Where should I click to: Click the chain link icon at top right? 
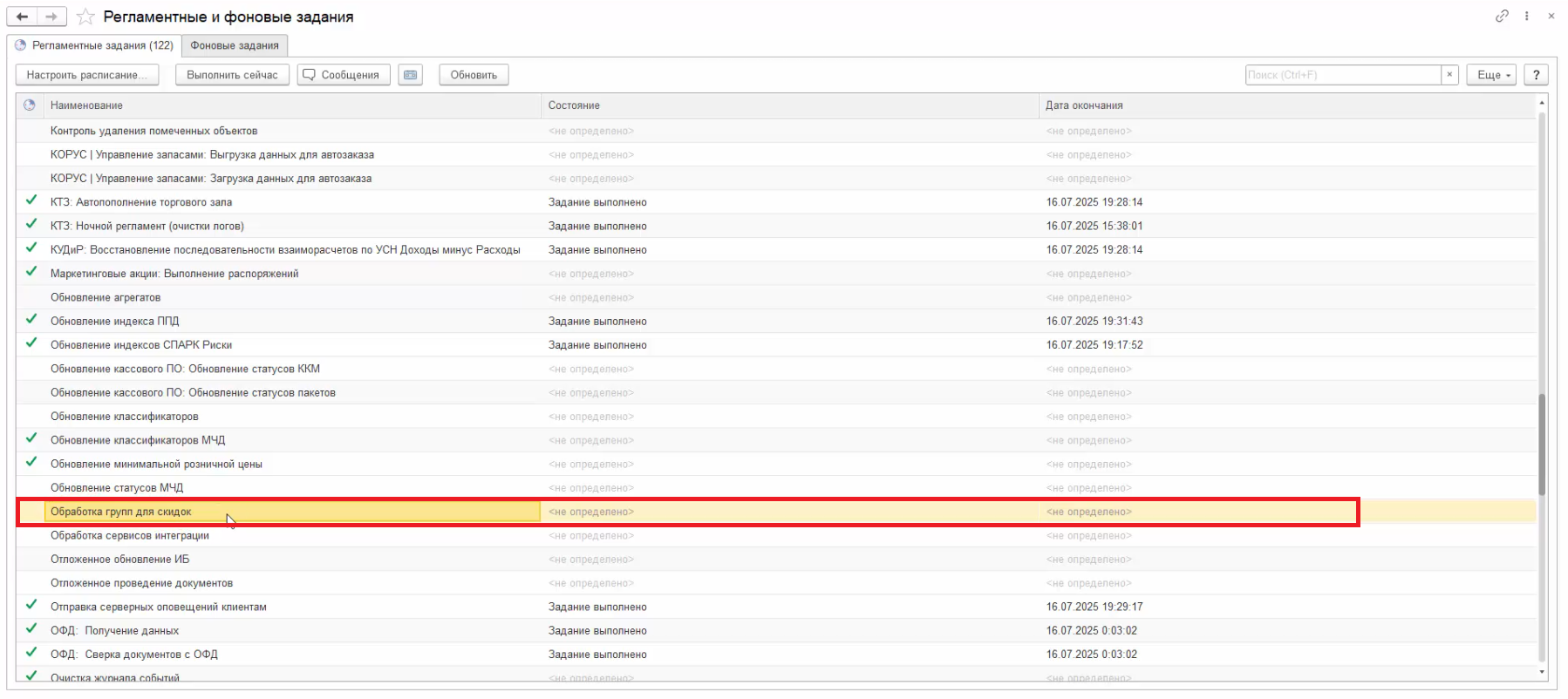click(x=1502, y=16)
